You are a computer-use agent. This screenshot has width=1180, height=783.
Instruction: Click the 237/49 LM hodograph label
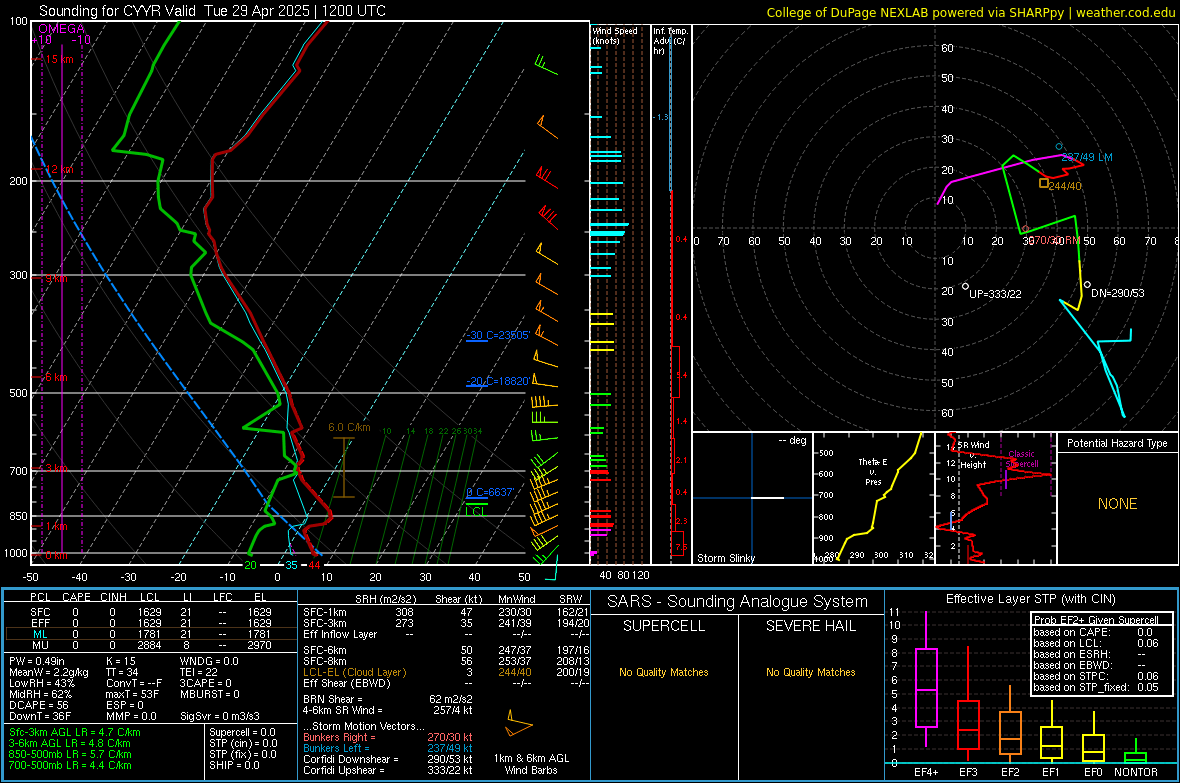click(x=1087, y=157)
